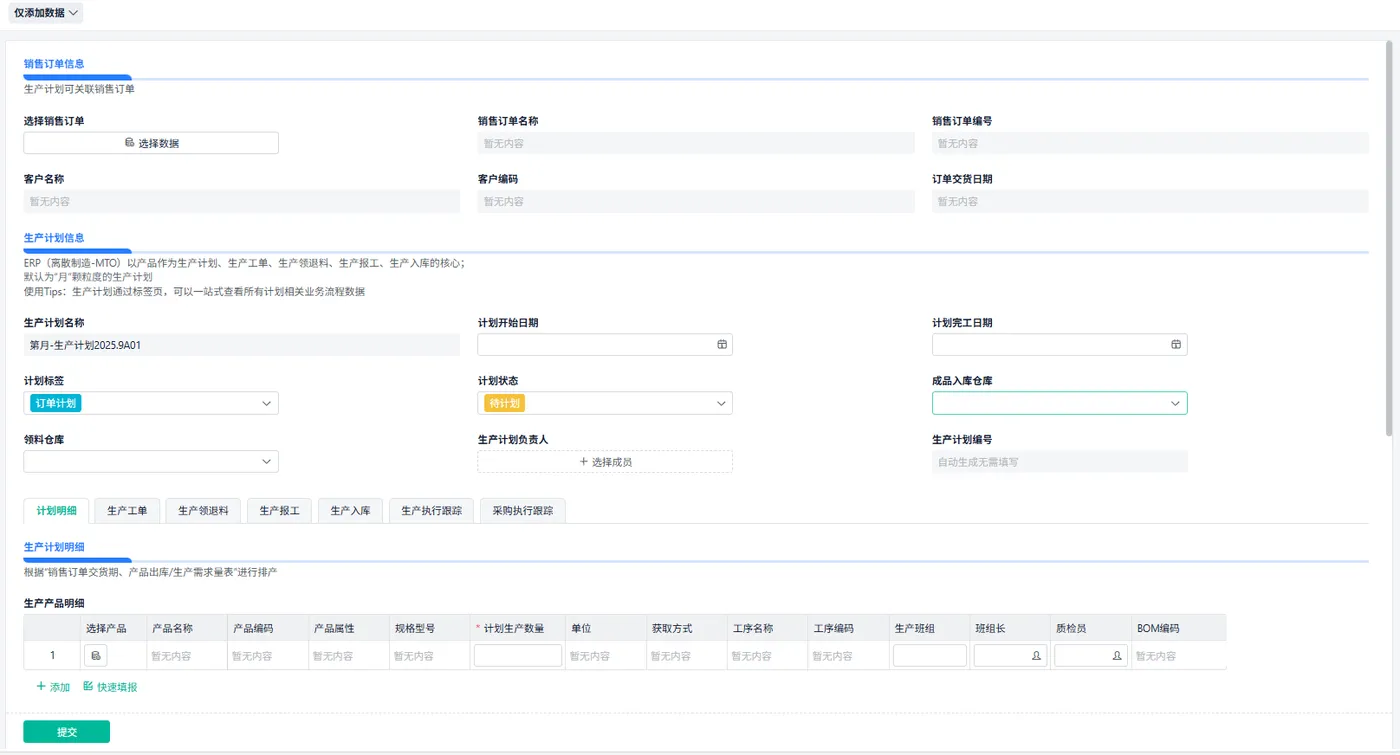1400x755 pixels.
Task: Open calendar icon in 计划开始日期 field
Action: pyautogui.click(x=722, y=344)
